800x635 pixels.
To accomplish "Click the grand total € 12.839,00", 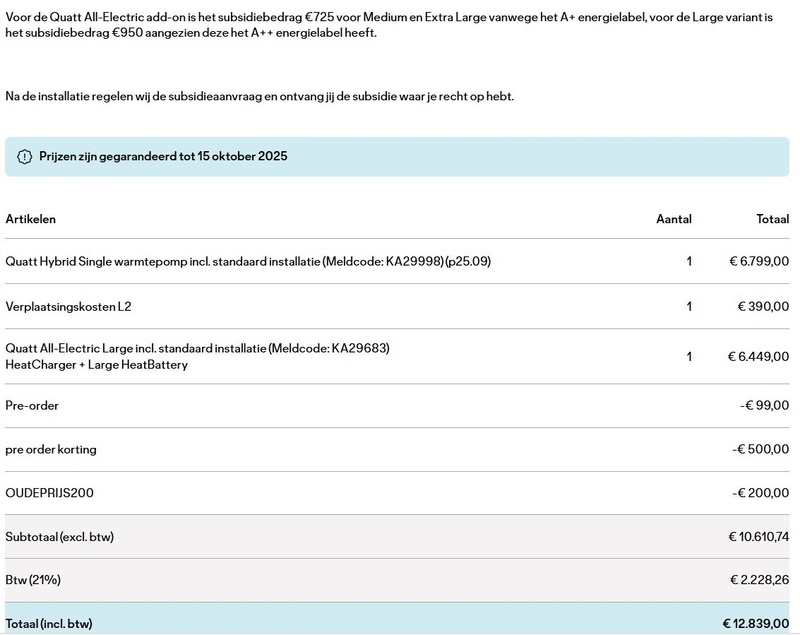I will [756, 624].
